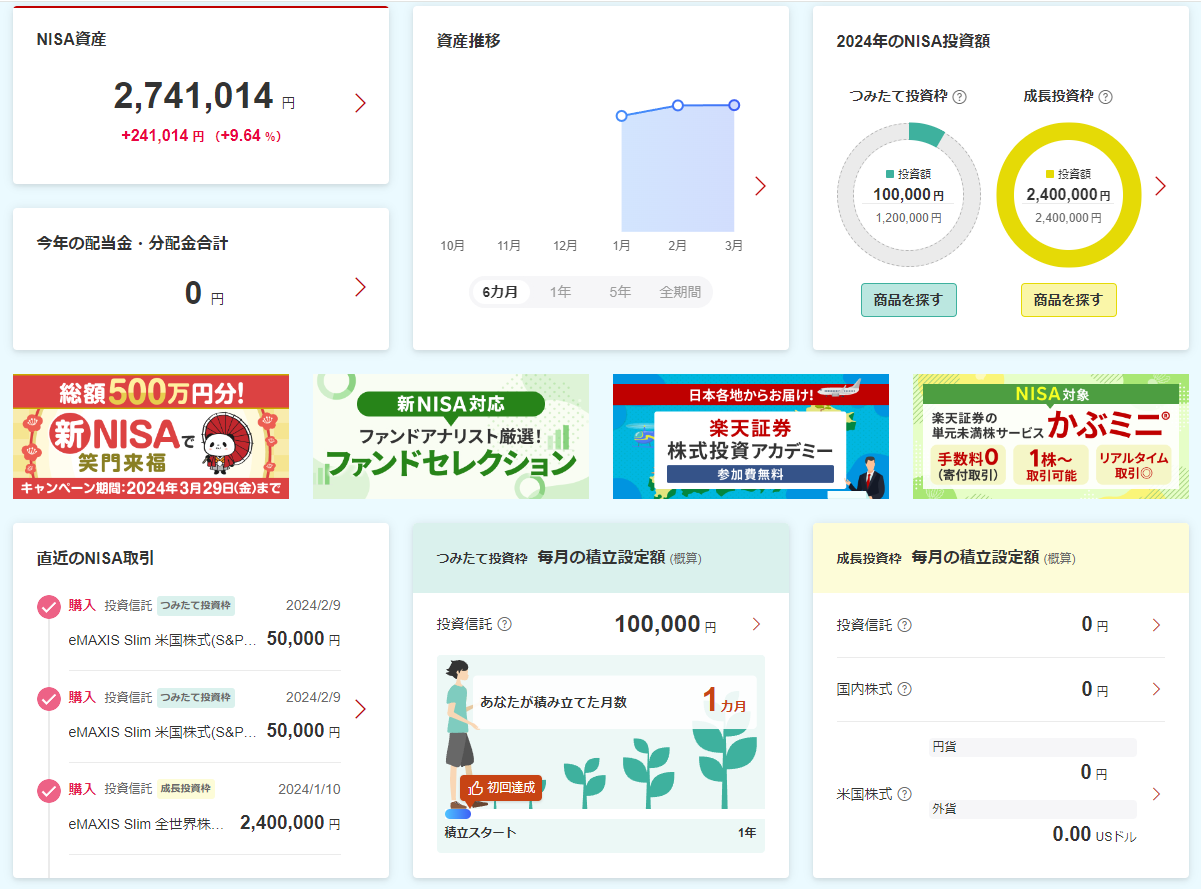Click help icon beside 投資信託 100,000円 row
The width and height of the screenshot is (1201, 889).
click(x=505, y=624)
